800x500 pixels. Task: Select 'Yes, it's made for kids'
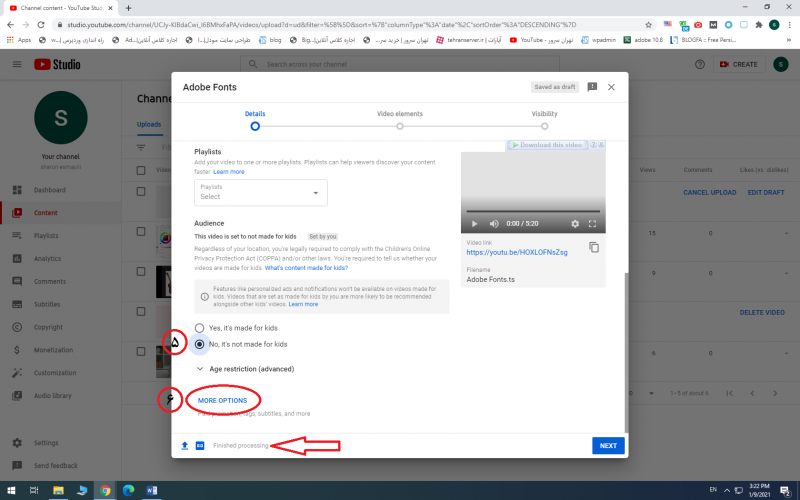[200, 328]
